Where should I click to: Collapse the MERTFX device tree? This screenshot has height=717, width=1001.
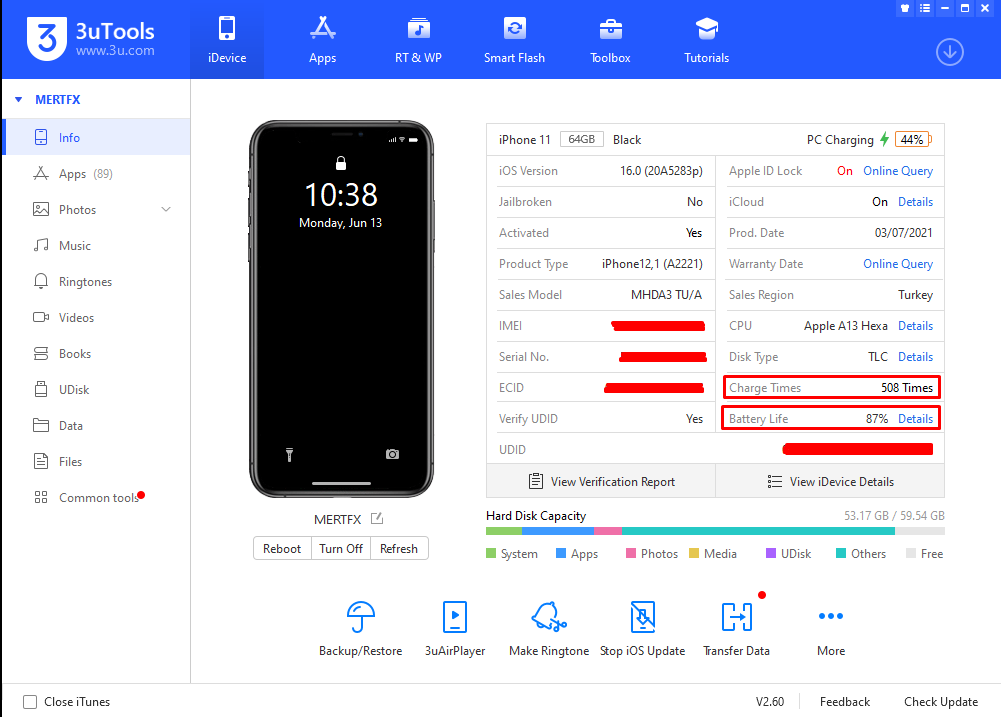click(19, 100)
